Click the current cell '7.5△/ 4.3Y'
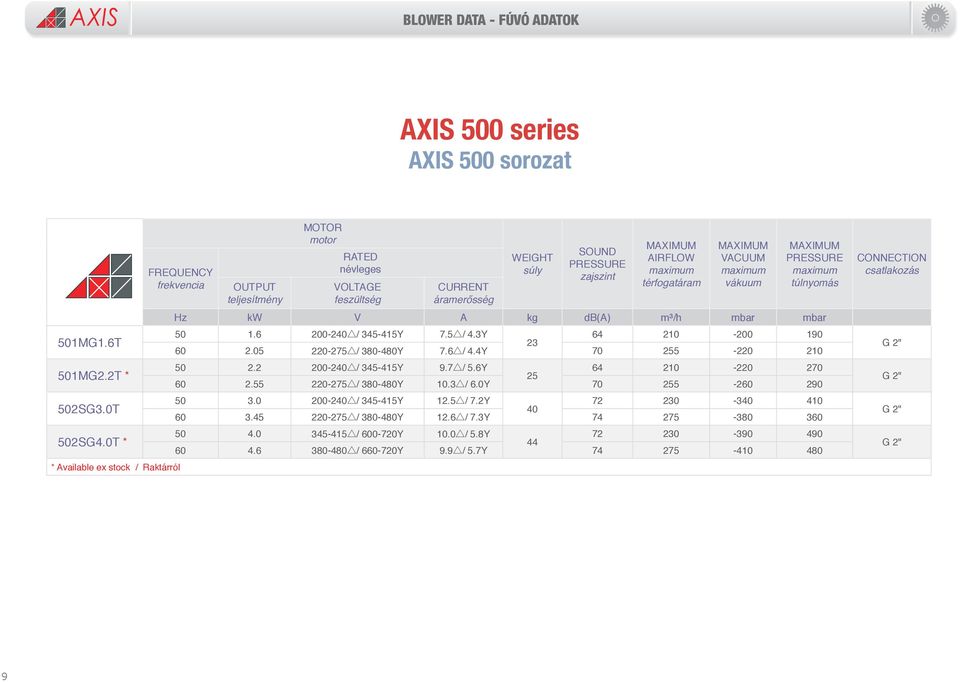Screen dimensions: 960x682 463,334
